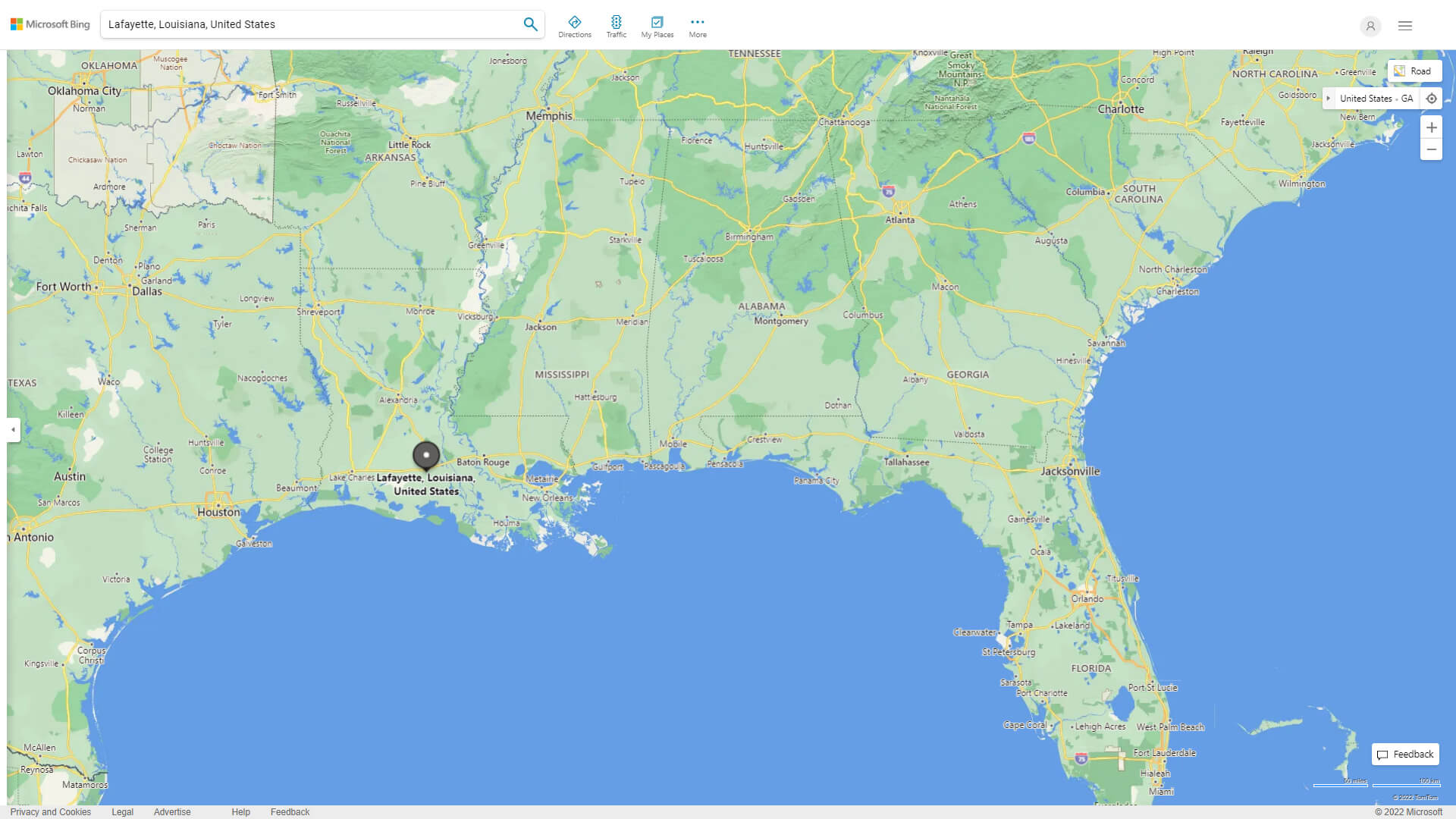Expand the United States - GA breadcrumb arrow
1456x819 pixels.
(1329, 98)
